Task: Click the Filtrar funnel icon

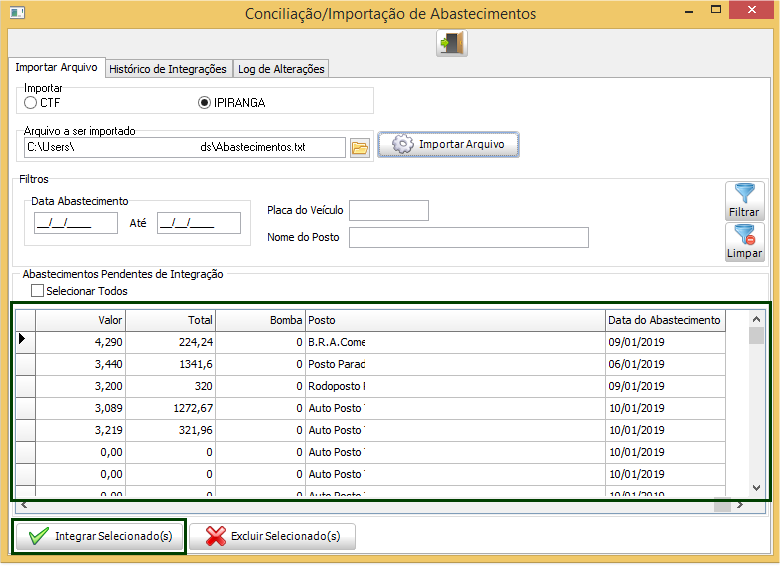Action: click(x=744, y=200)
